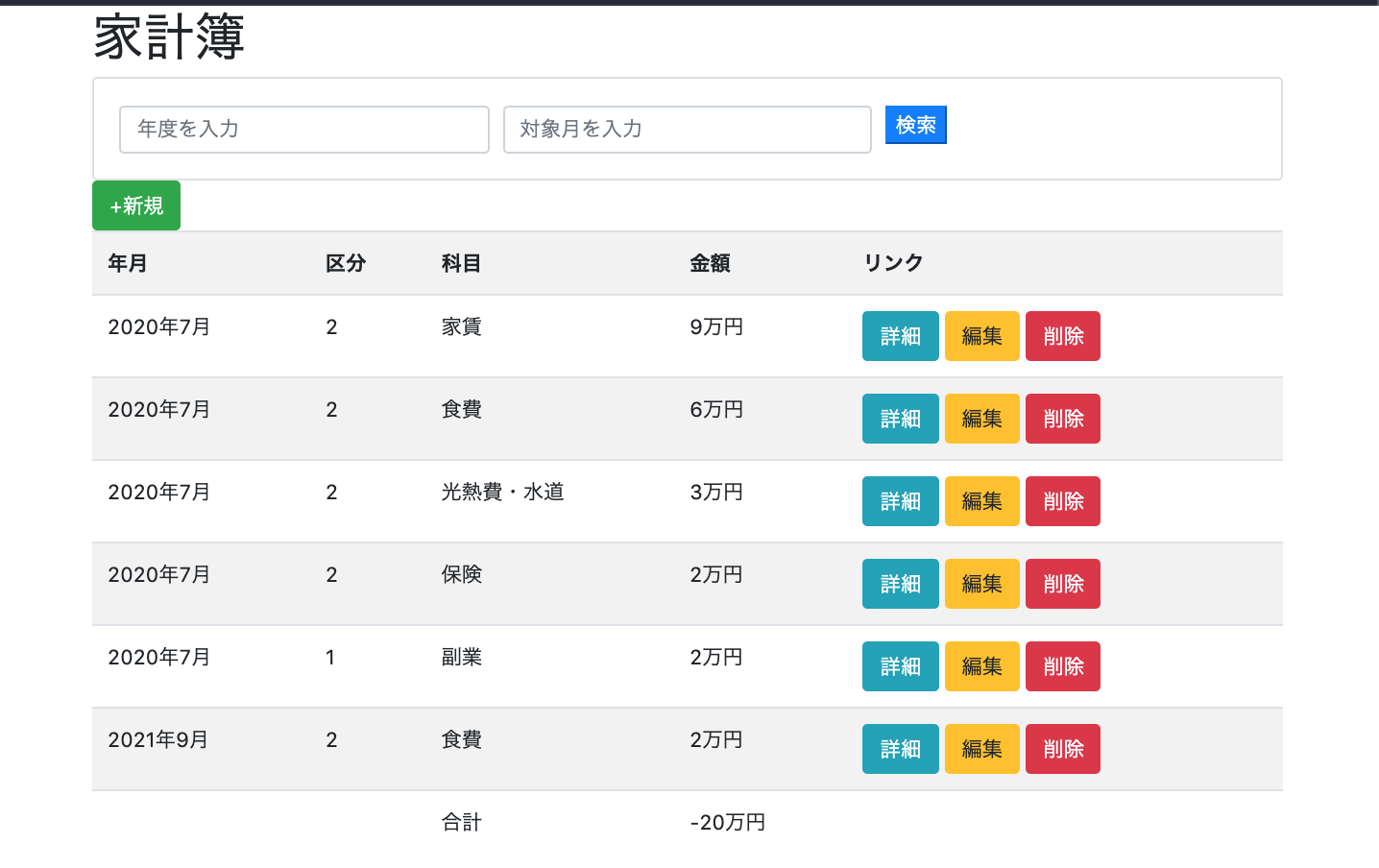Open 詳細 for the 副業 income row
1379x868 pixels.
click(900, 666)
